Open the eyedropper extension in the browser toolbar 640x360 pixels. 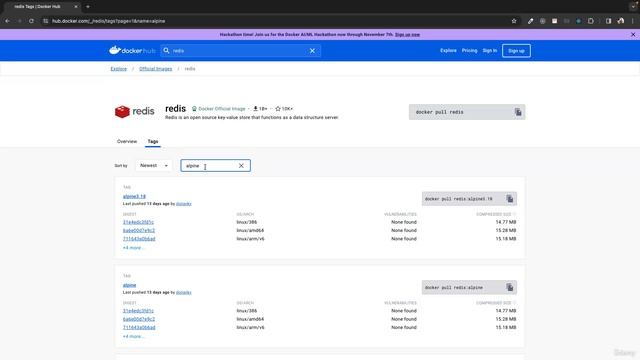point(530,21)
